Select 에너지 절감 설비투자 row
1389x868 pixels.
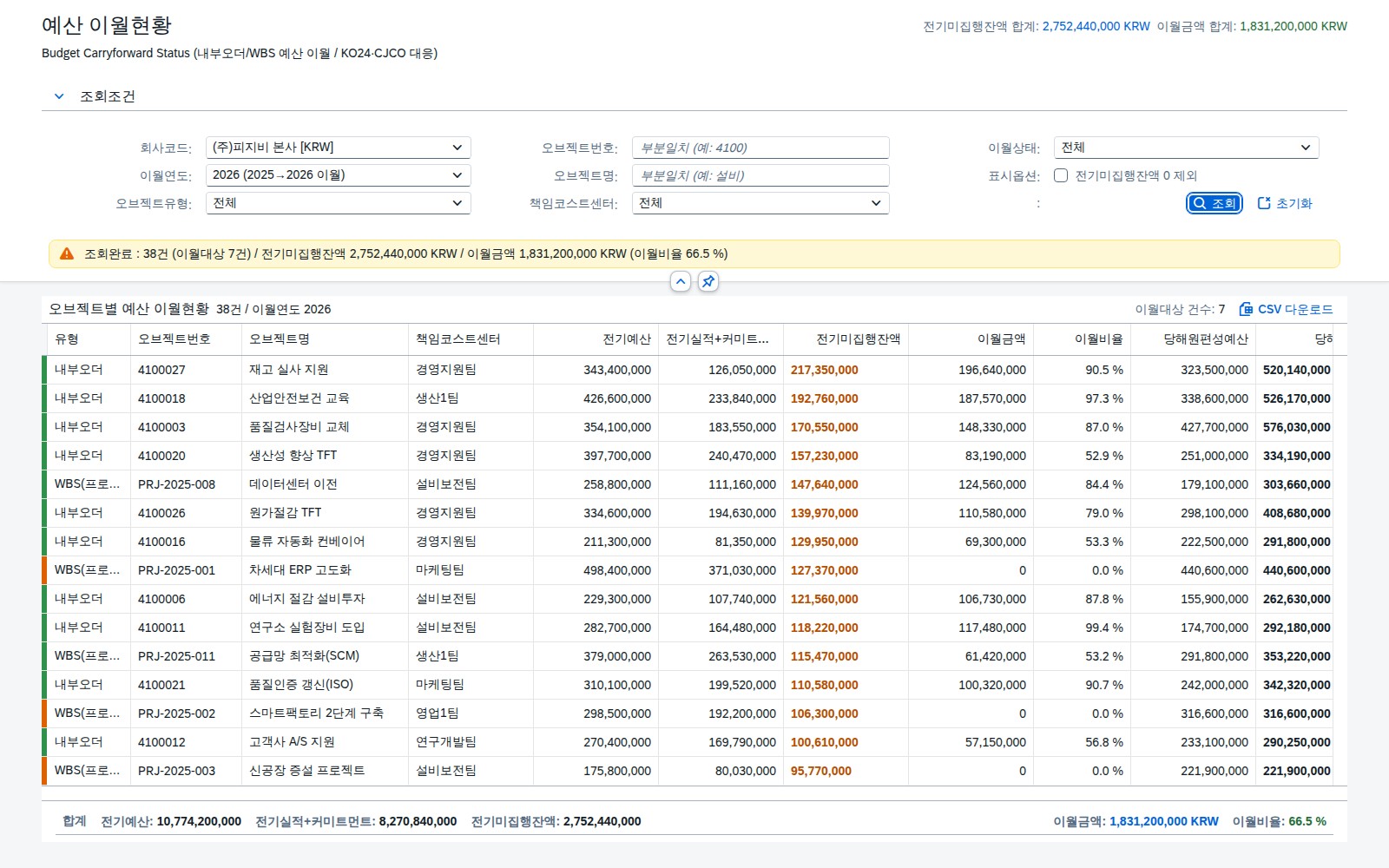[x=688, y=599]
